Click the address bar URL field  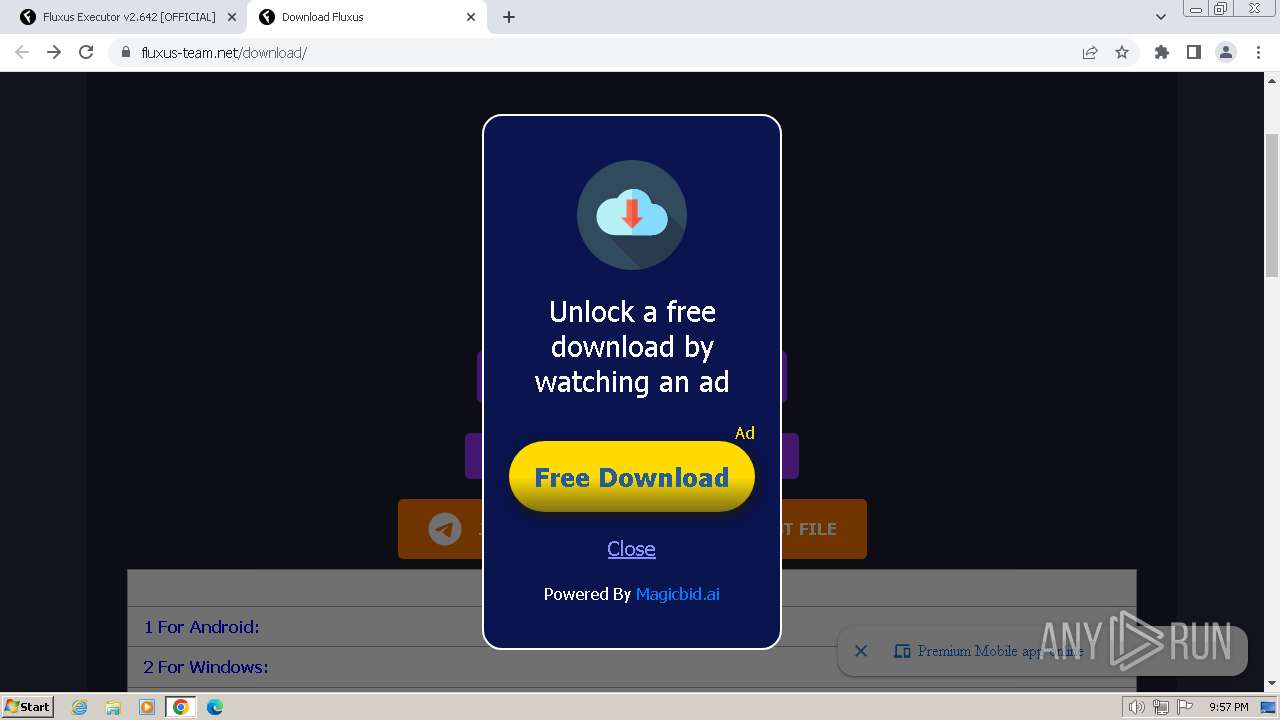600,52
